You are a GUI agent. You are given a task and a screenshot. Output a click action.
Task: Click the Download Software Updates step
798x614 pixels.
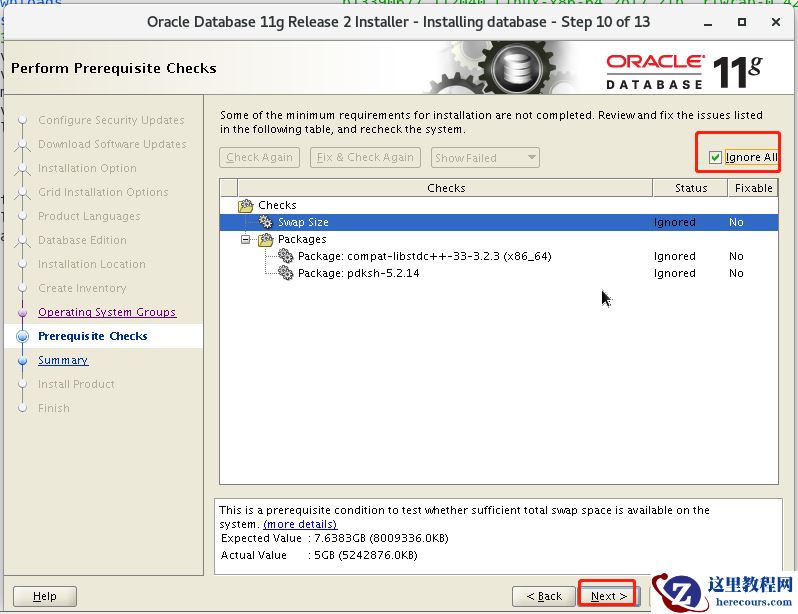click(112, 144)
